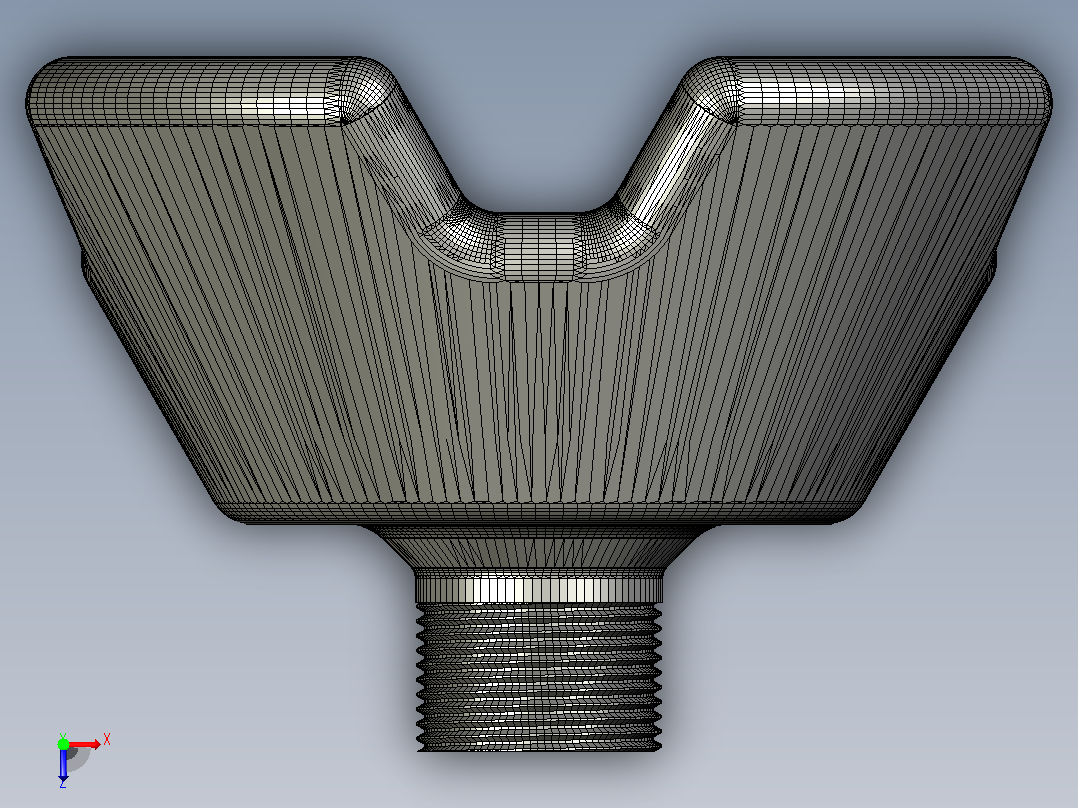Click the blue Z axis arrow of the triad

coord(63,765)
